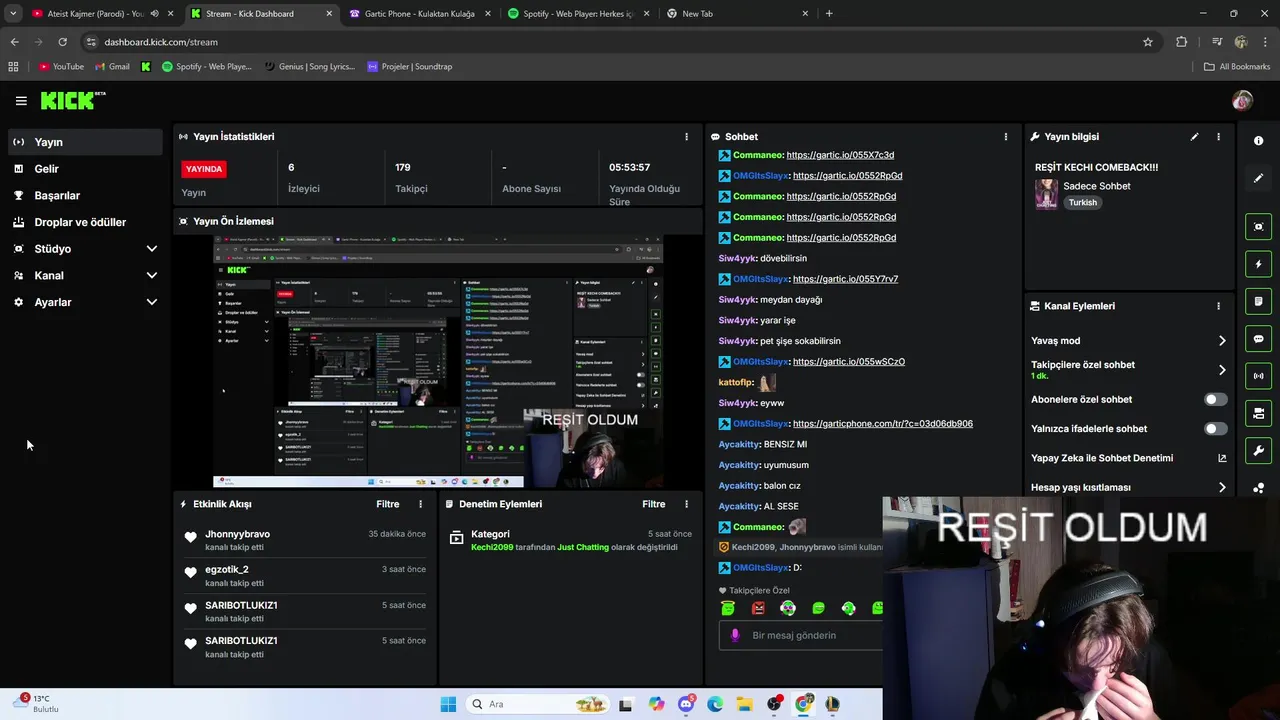Image resolution: width=1280 pixels, height=720 pixels.
Task: Open the Etkinlik Akışı Filtre dropdown
Action: pyautogui.click(x=387, y=504)
